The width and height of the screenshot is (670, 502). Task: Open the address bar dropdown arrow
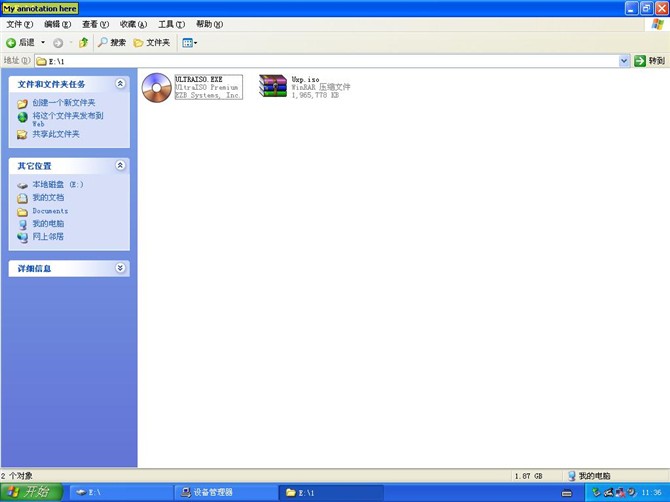coord(624,61)
